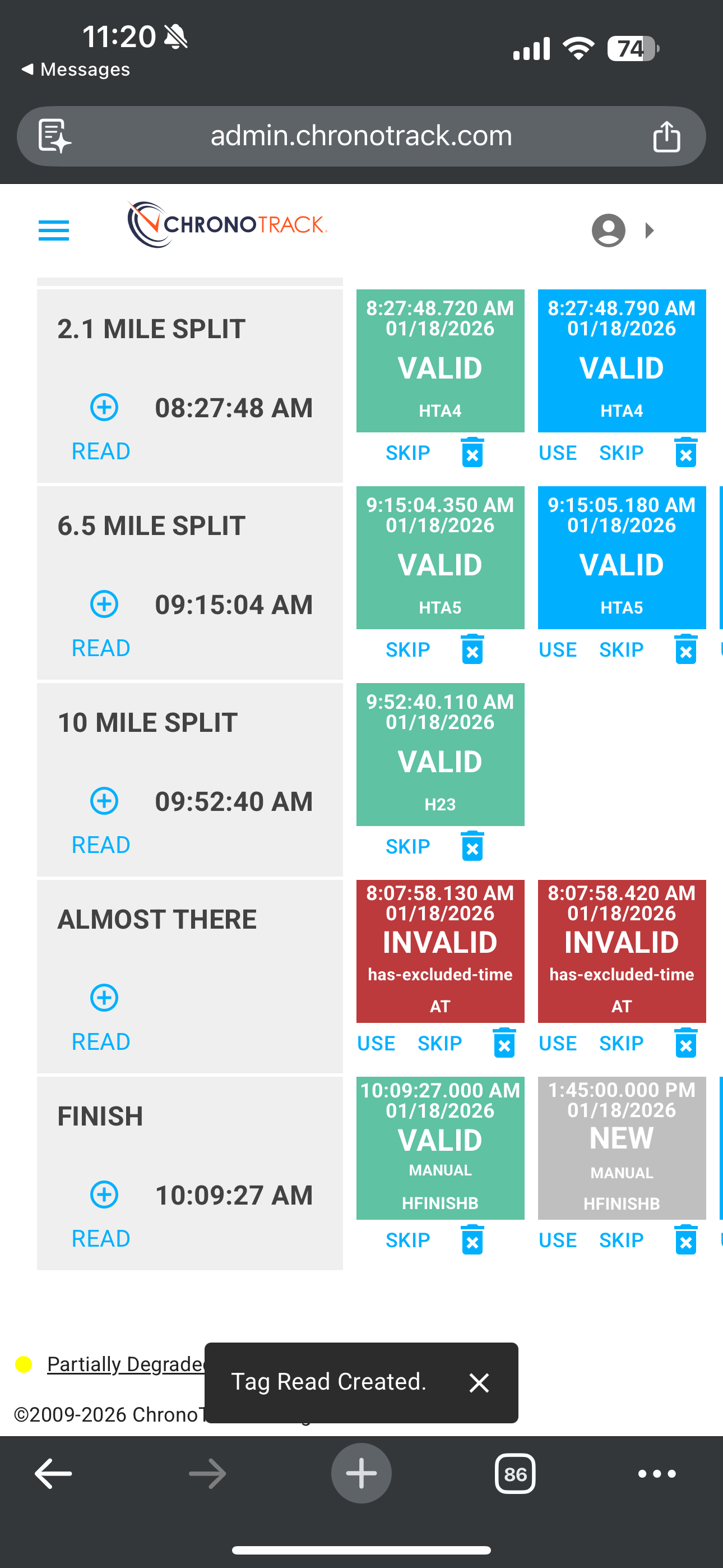723x1568 pixels.
Task: Delete the 1:45:00.000 PM NEW read
Action: pos(686,1240)
